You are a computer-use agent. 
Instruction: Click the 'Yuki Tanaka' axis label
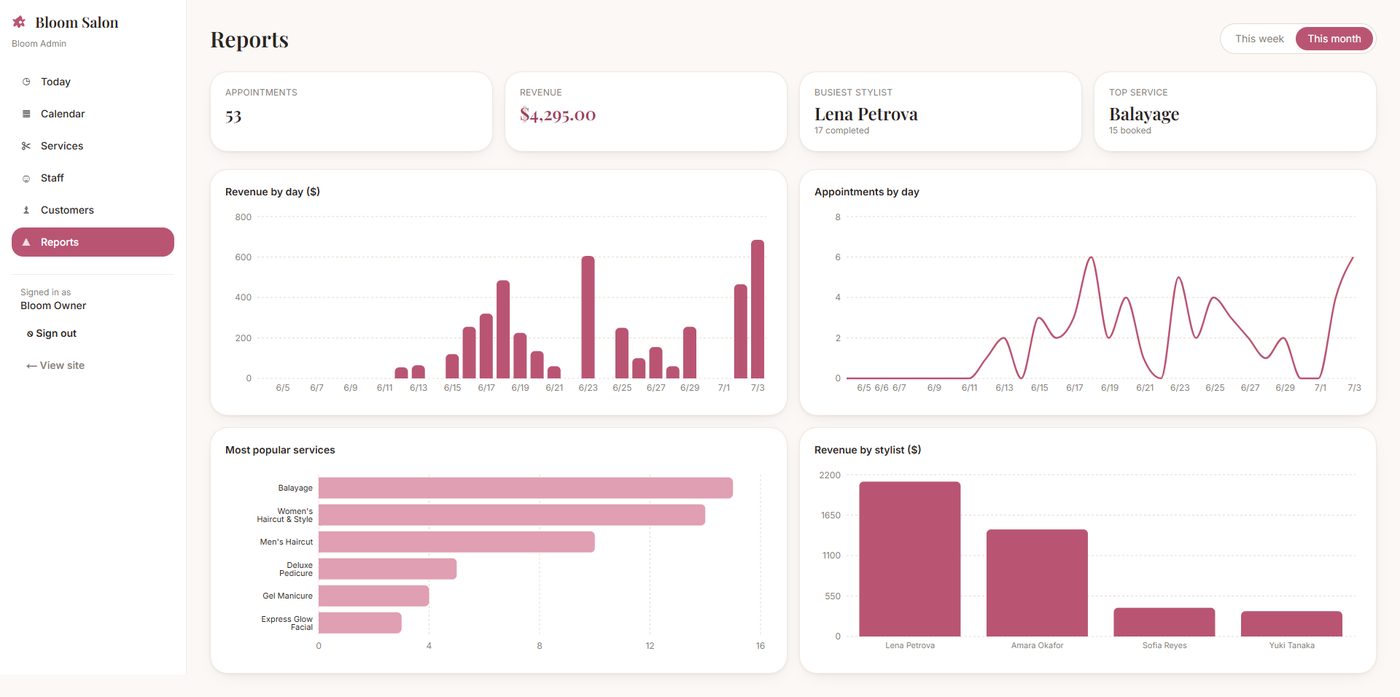[1292, 646]
